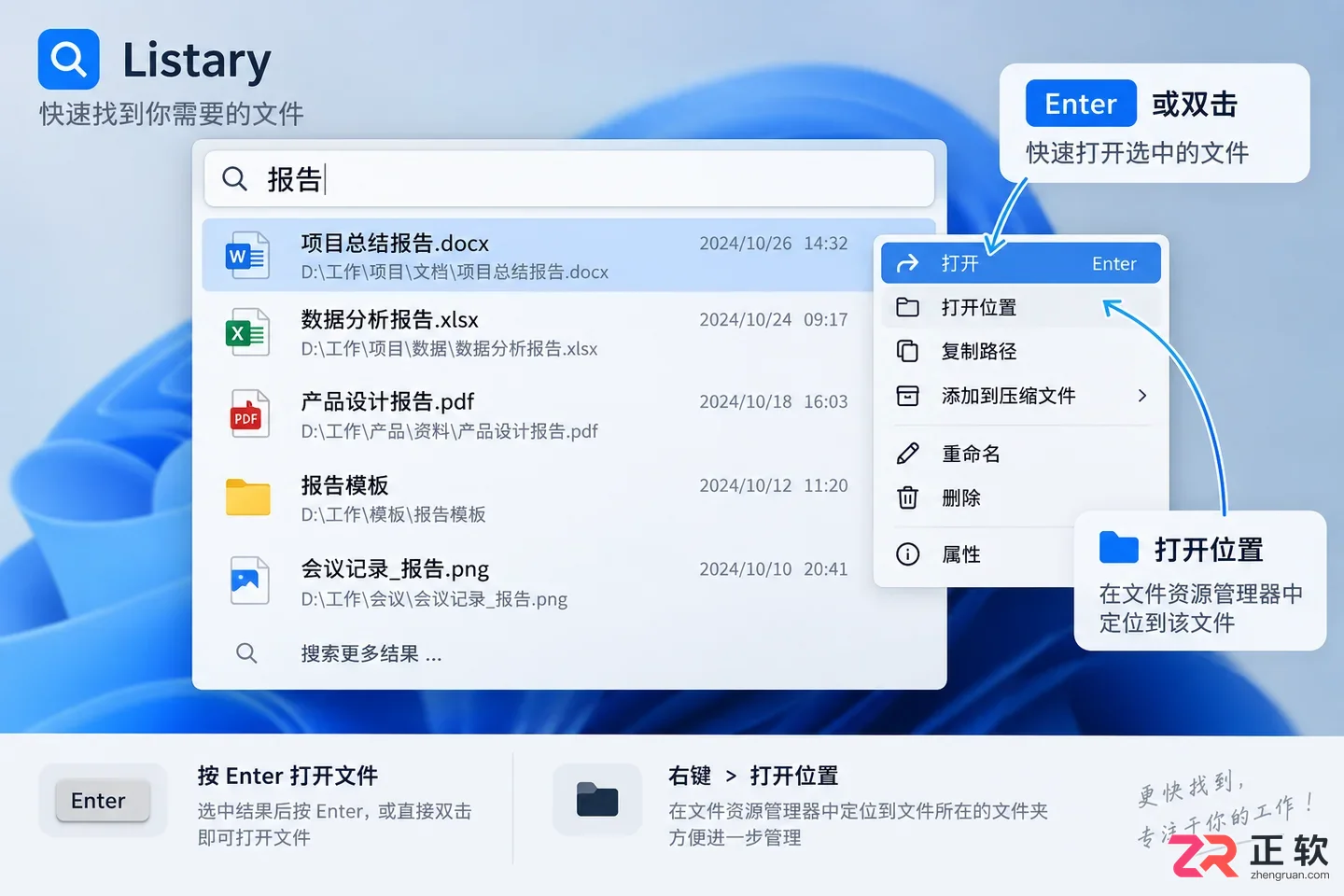The width and height of the screenshot is (1344, 896).
Task: Expand the 添加到压缩文件 submenu arrow
Action: (1142, 396)
